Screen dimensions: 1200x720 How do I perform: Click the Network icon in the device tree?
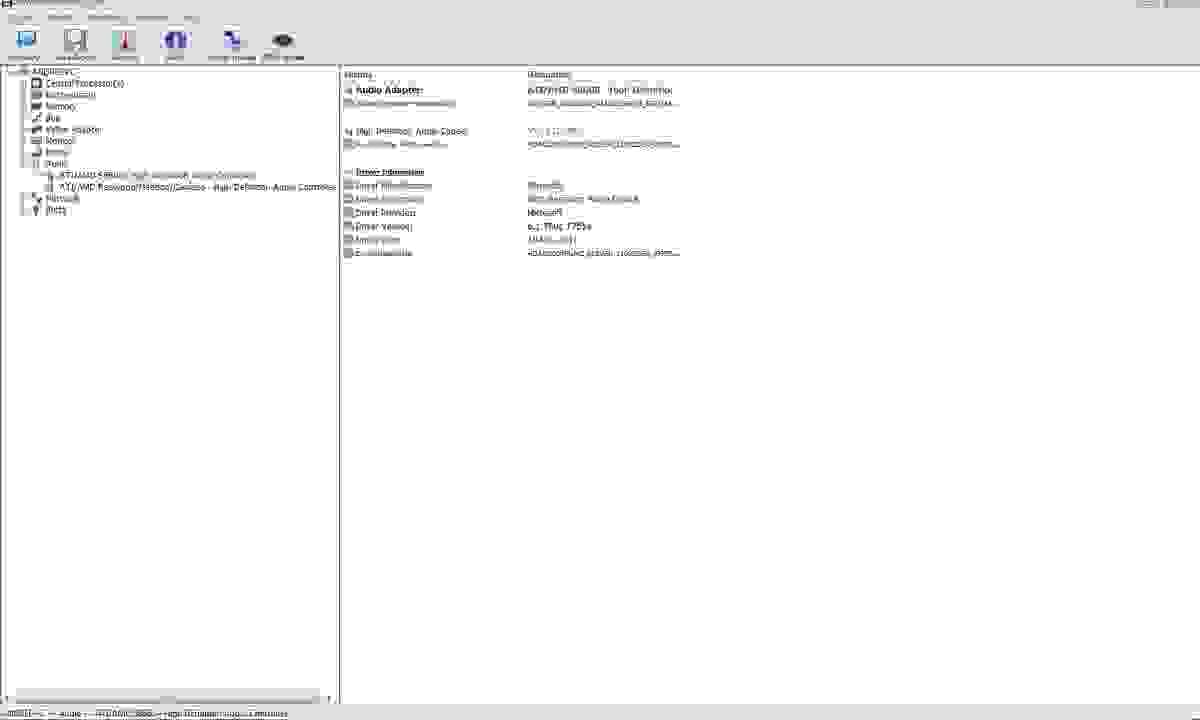36,199
